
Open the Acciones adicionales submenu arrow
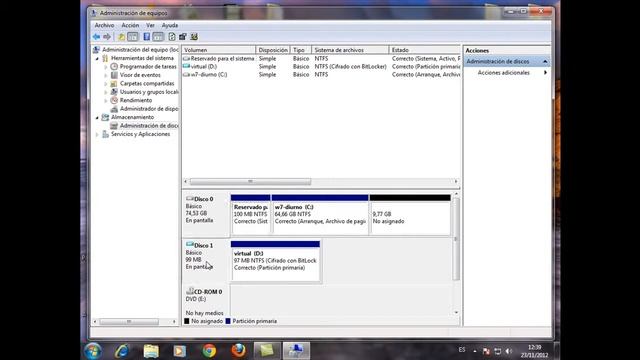[545, 73]
